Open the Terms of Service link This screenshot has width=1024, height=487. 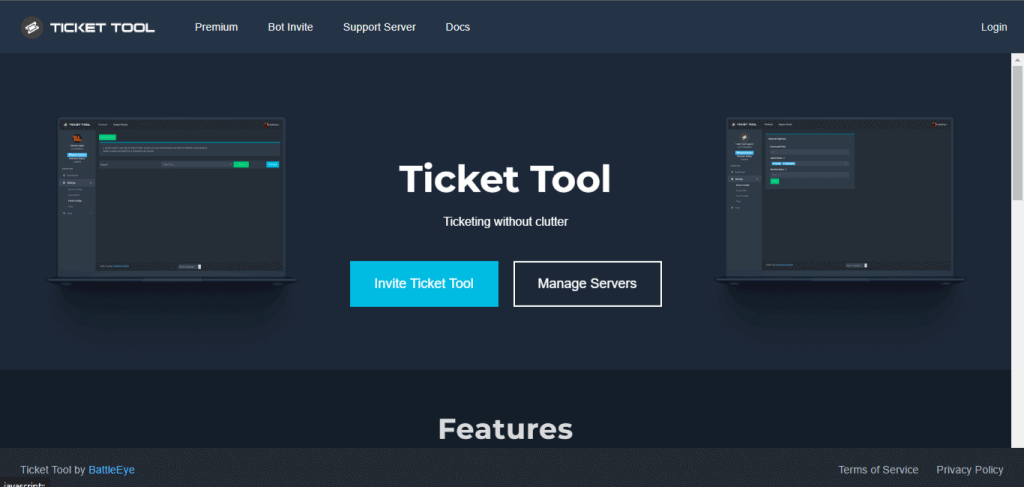coord(878,470)
